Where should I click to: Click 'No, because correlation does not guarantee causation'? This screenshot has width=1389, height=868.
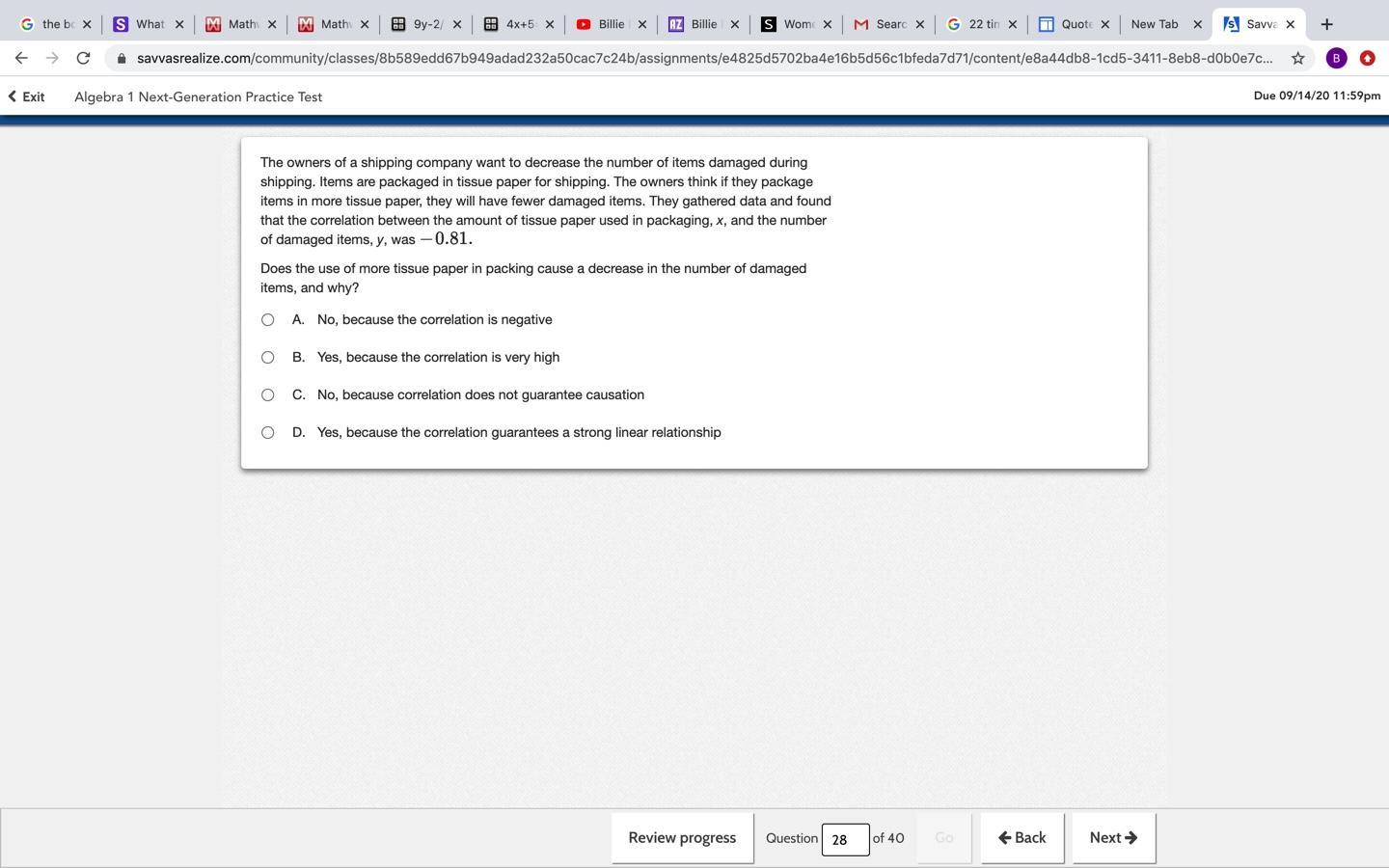click(x=480, y=395)
